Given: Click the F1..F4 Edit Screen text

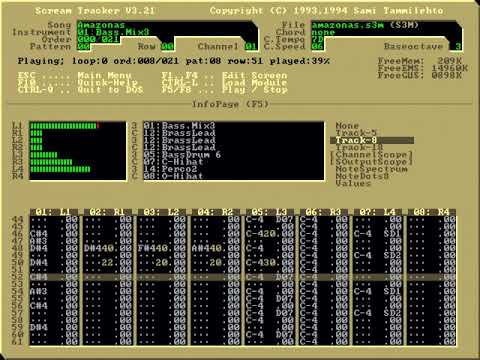Looking at the screenshot, I should (224, 76).
